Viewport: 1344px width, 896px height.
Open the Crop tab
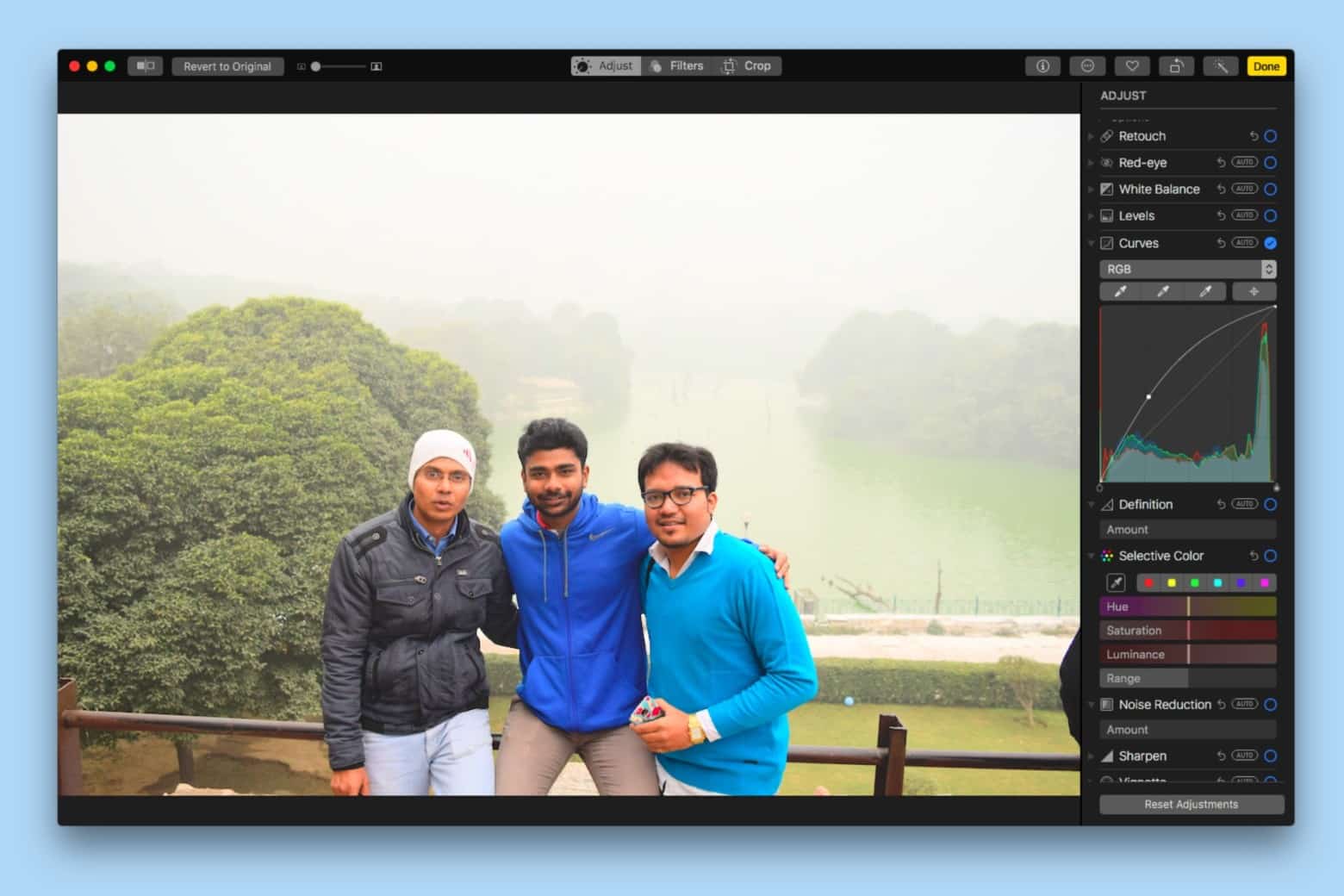click(748, 65)
